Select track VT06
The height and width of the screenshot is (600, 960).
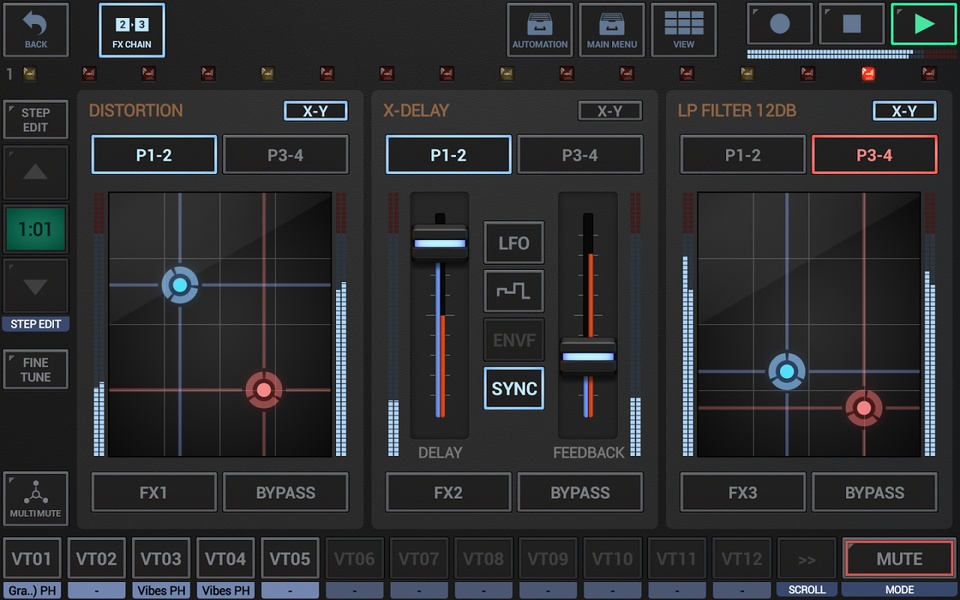(x=354, y=558)
